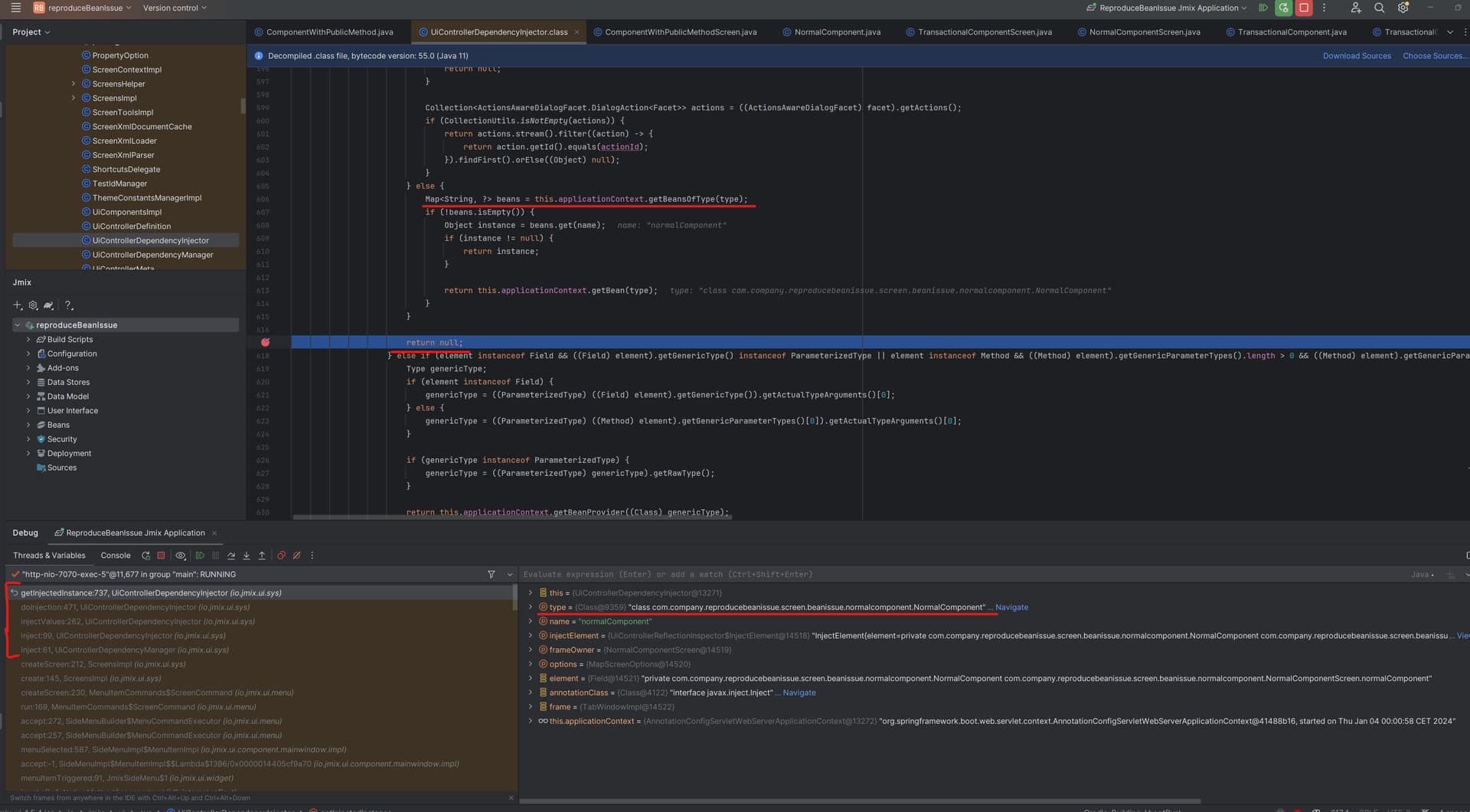Screen dimensions: 1470x812
Task: Toggle Mute Breakpoints in Debug toolbar
Action: coord(296,556)
